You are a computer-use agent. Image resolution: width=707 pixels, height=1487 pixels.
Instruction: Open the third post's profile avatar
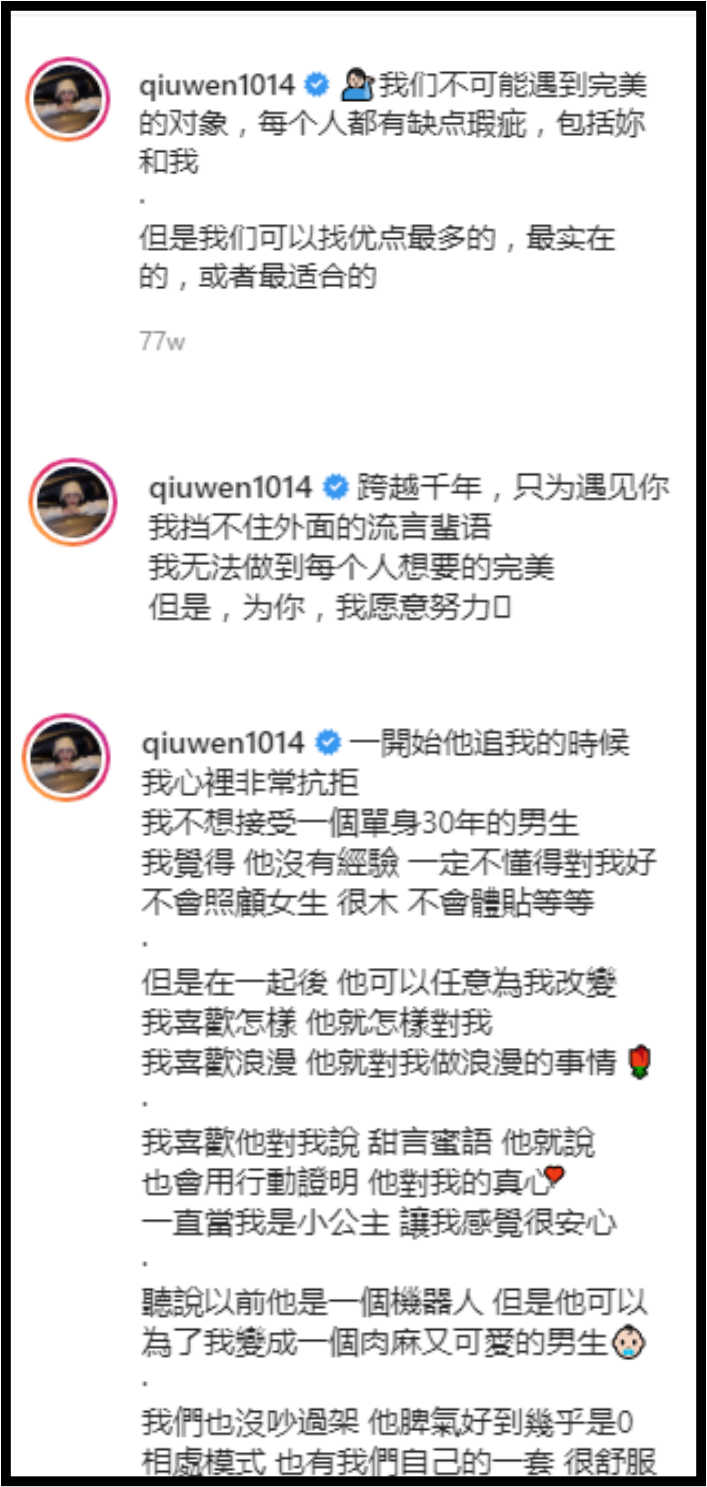[67, 757]
